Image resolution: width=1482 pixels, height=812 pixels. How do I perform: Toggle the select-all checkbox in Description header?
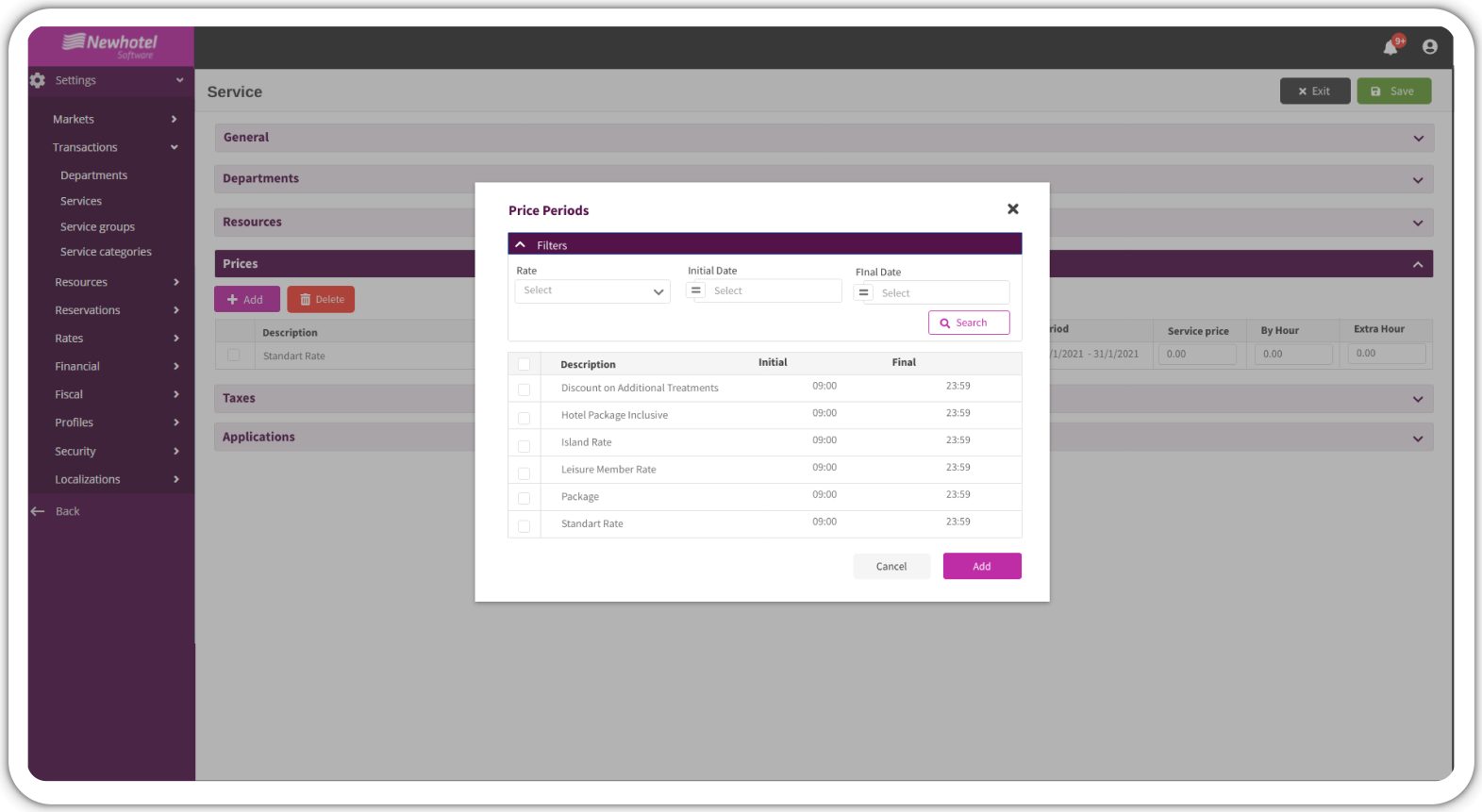(524, 364)
